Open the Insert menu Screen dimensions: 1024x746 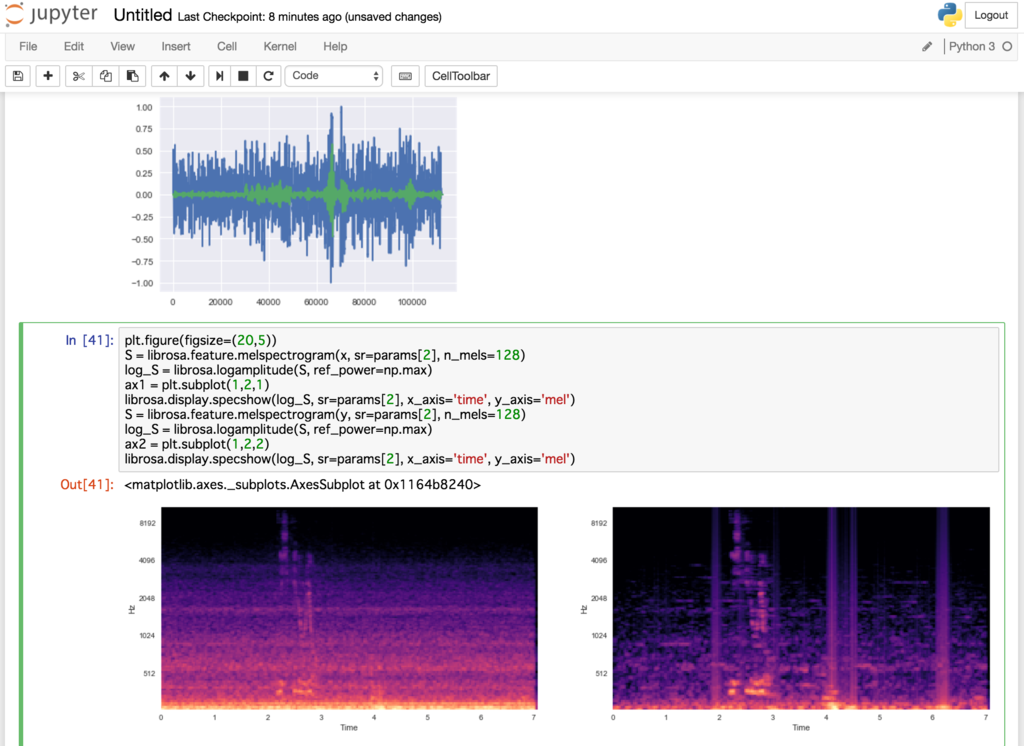(176, 46)
